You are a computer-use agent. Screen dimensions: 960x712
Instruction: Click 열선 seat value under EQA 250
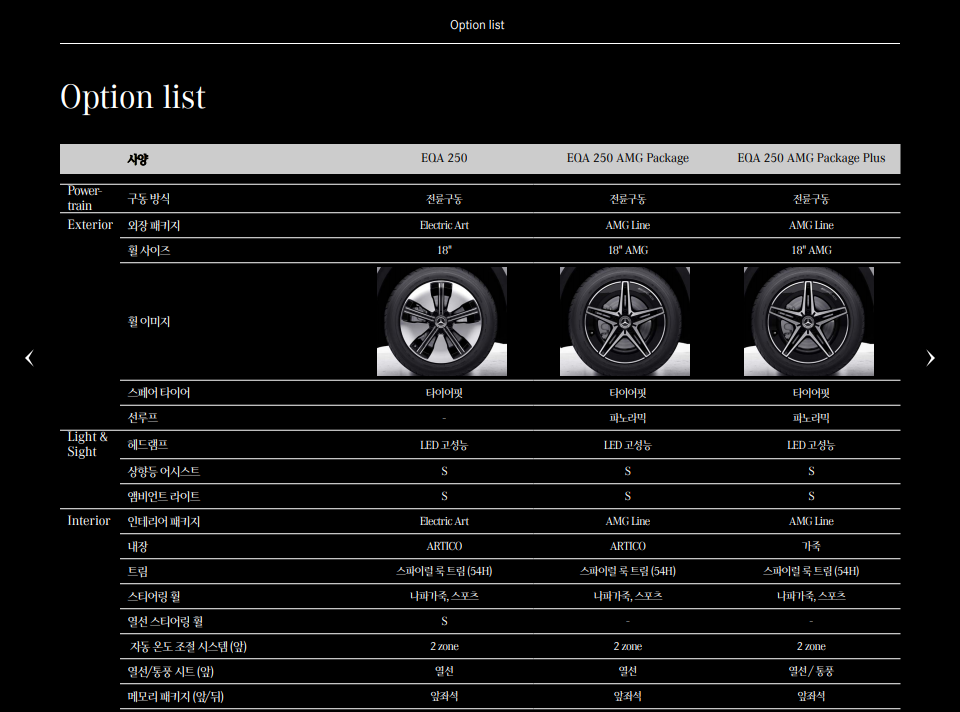(x=444, y=672)
